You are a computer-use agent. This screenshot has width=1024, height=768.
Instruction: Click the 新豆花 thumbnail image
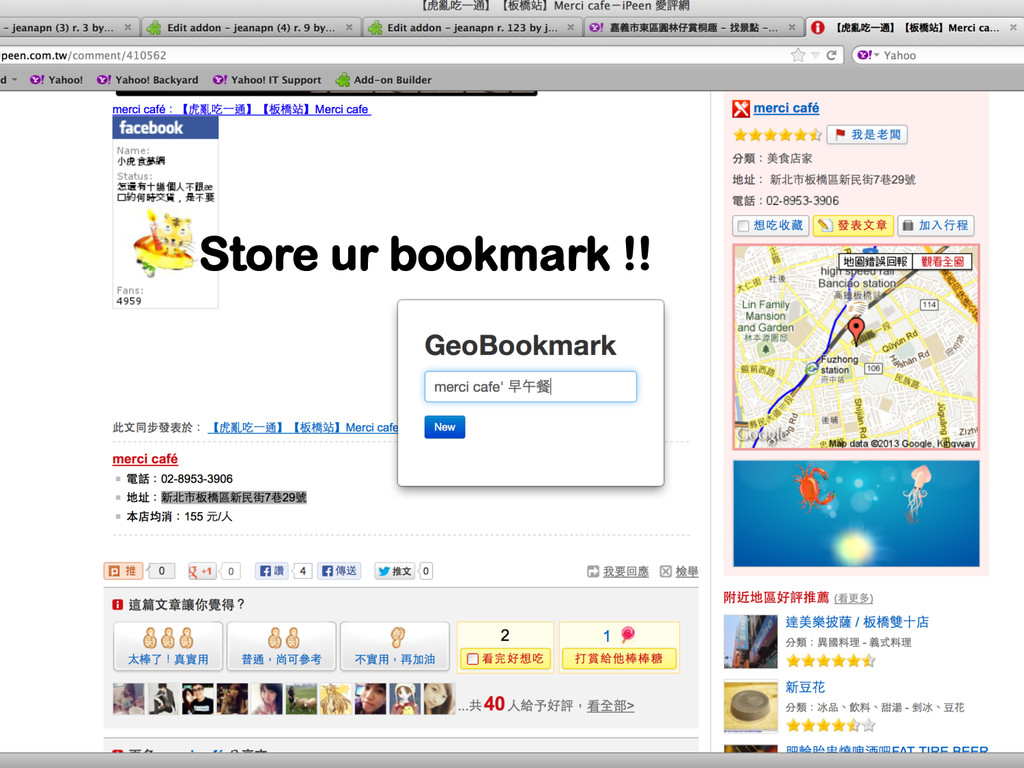pos(750,706)
